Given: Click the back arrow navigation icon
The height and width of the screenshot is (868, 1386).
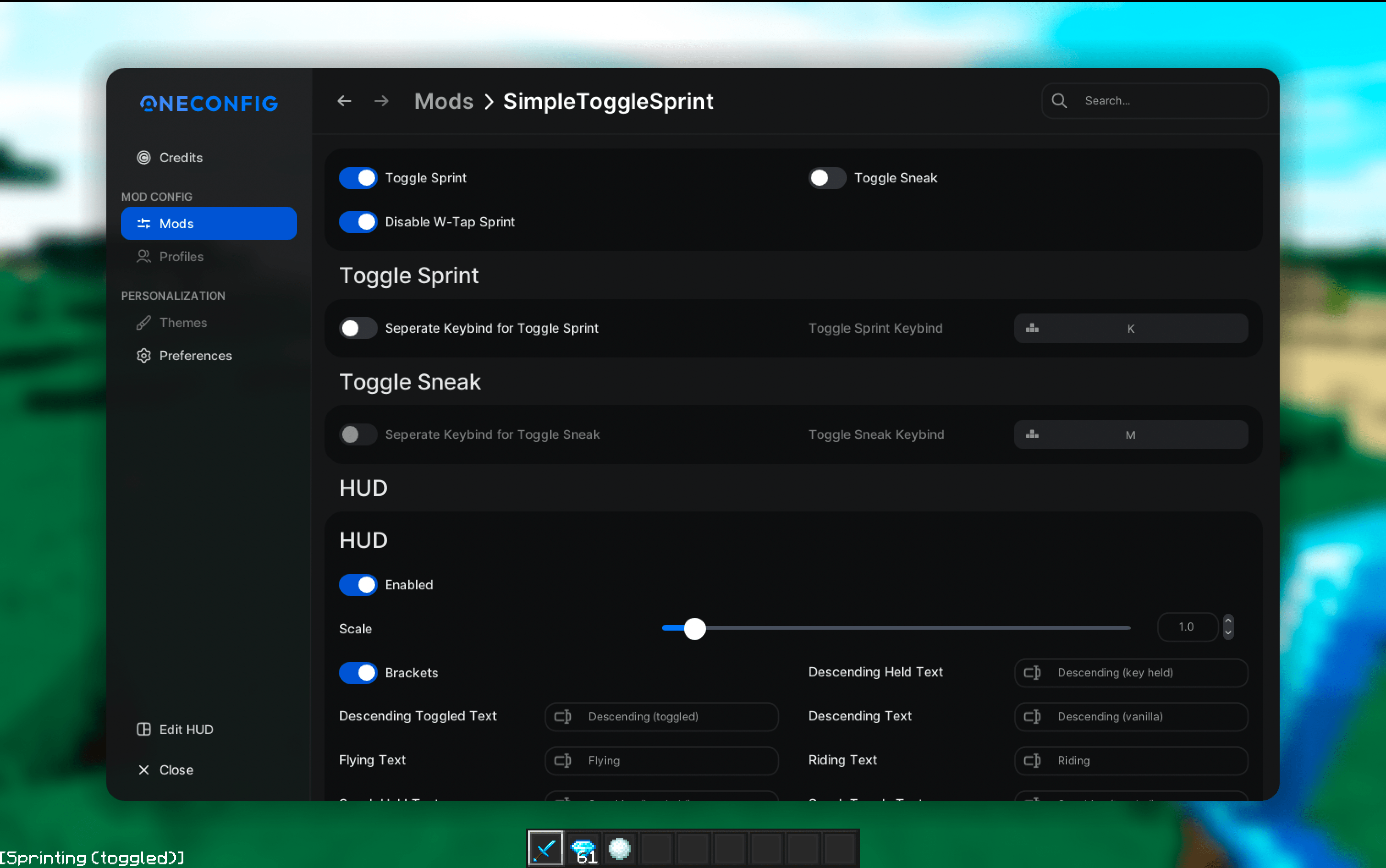Looking at the screenshot, I should point(344,101).
